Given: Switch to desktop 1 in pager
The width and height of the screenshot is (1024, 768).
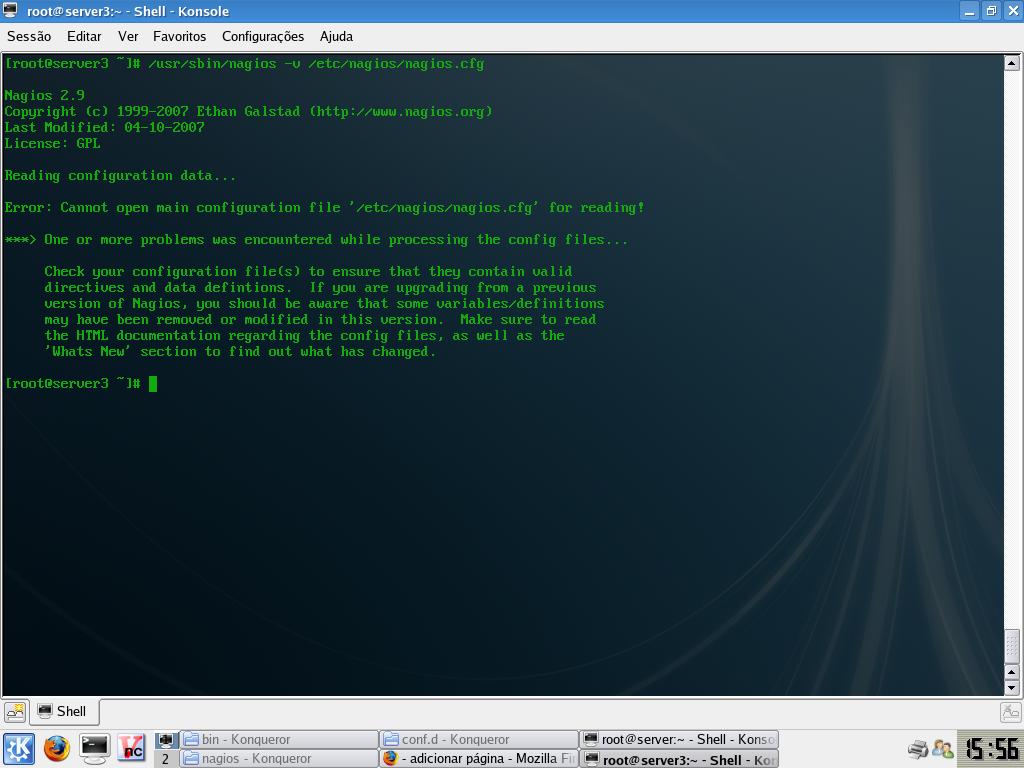Looking at the screenshot, I should pyautogui.click(x=166, y=740).
